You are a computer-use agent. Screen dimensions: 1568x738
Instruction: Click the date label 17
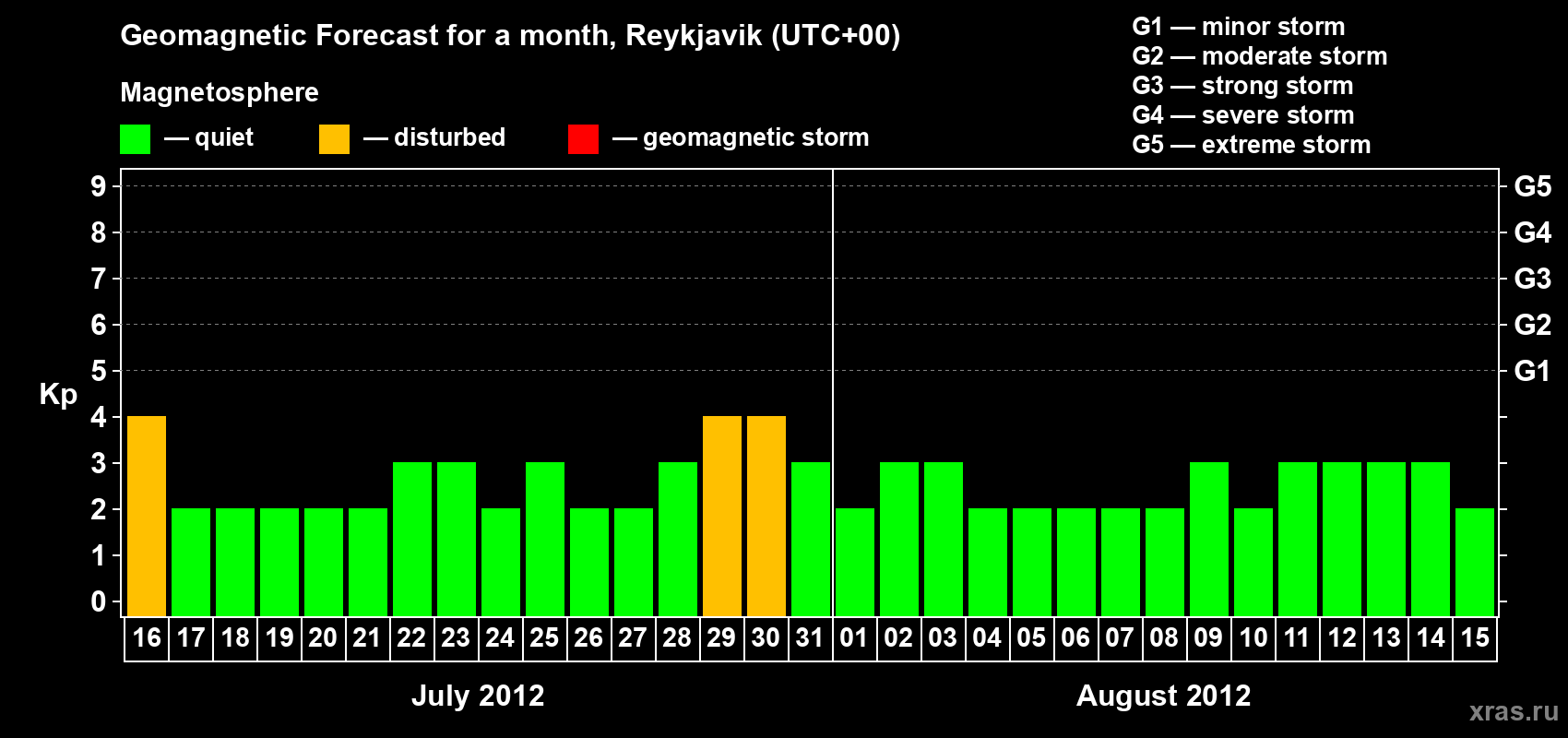pyautogui.click(x=191, y=637)
